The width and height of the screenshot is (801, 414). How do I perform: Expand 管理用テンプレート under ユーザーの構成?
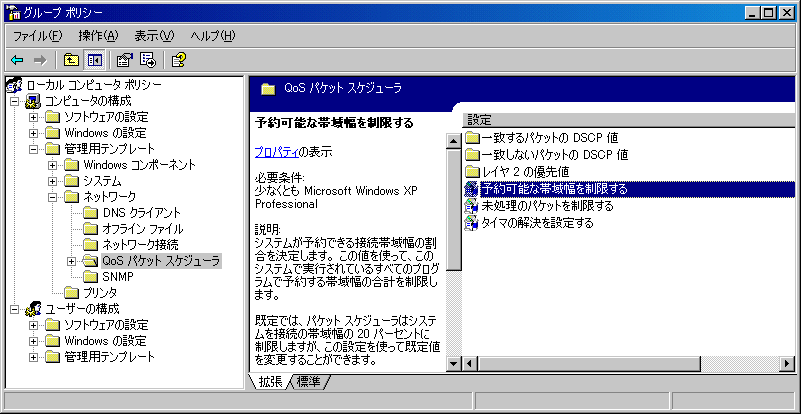[34, 357]
